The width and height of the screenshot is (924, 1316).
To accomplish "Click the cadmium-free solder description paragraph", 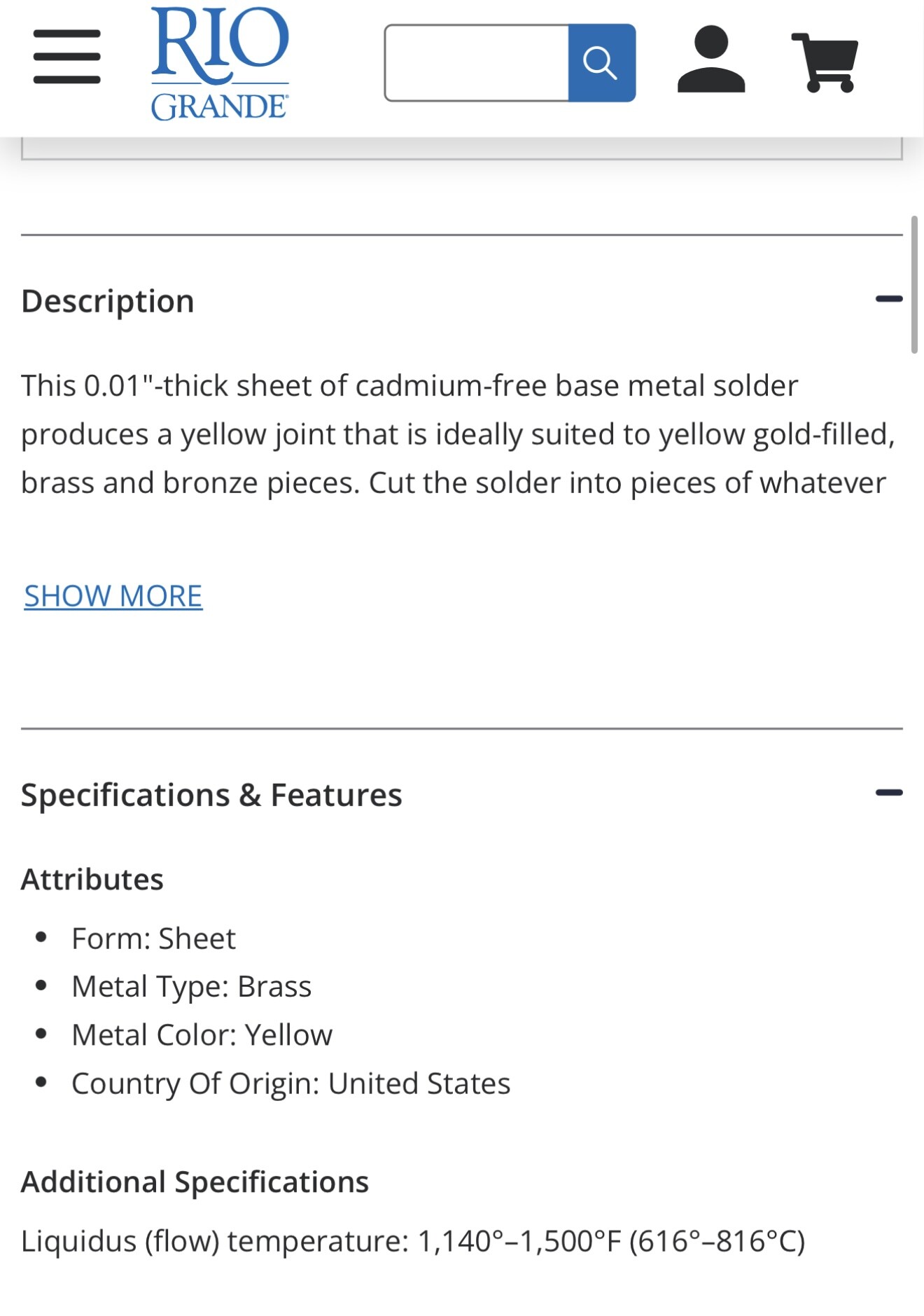I will tap(458, 434).
